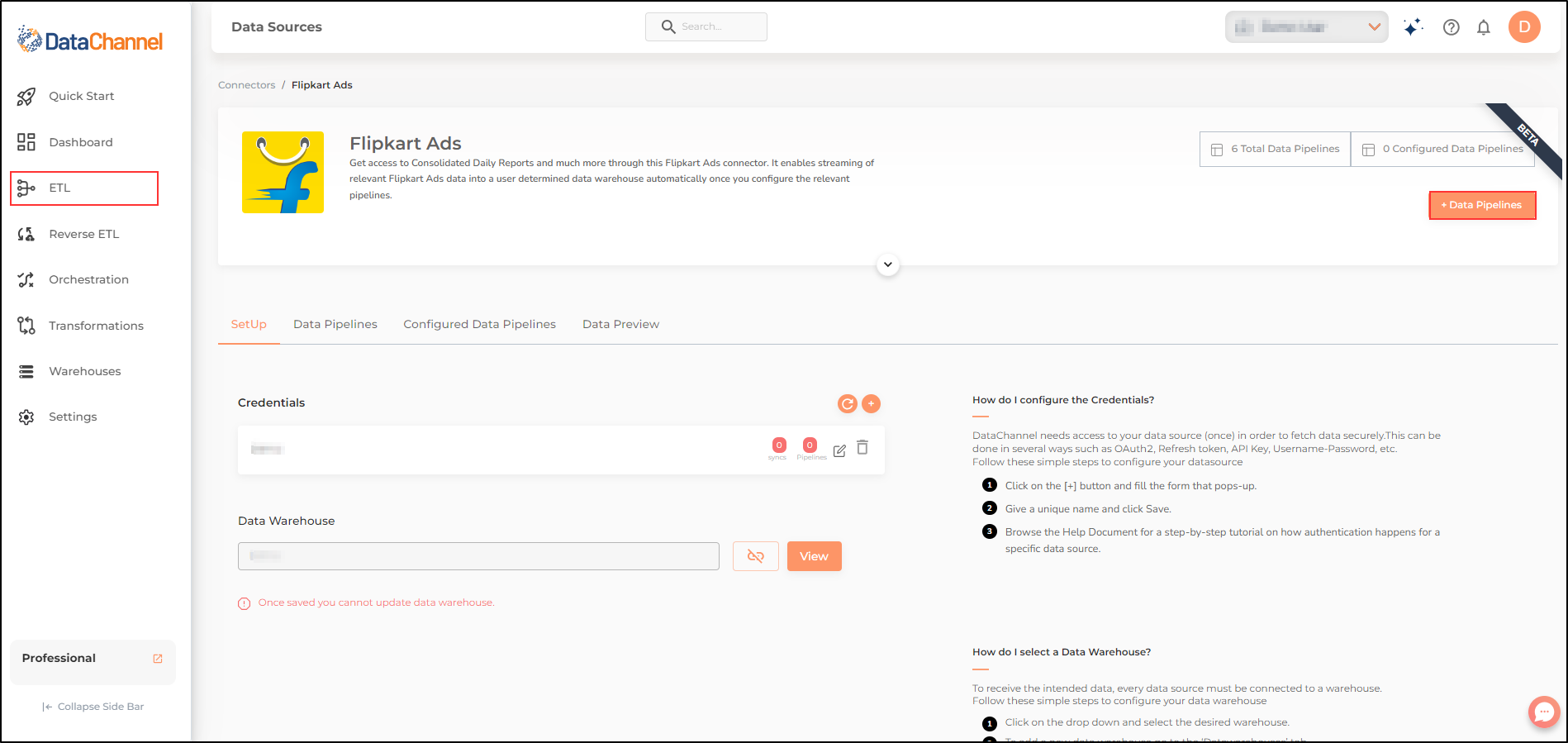Open Reverse ETL section
Image resolution: width=1568 pixels, height=743 pixels.
tap(84, 234)
